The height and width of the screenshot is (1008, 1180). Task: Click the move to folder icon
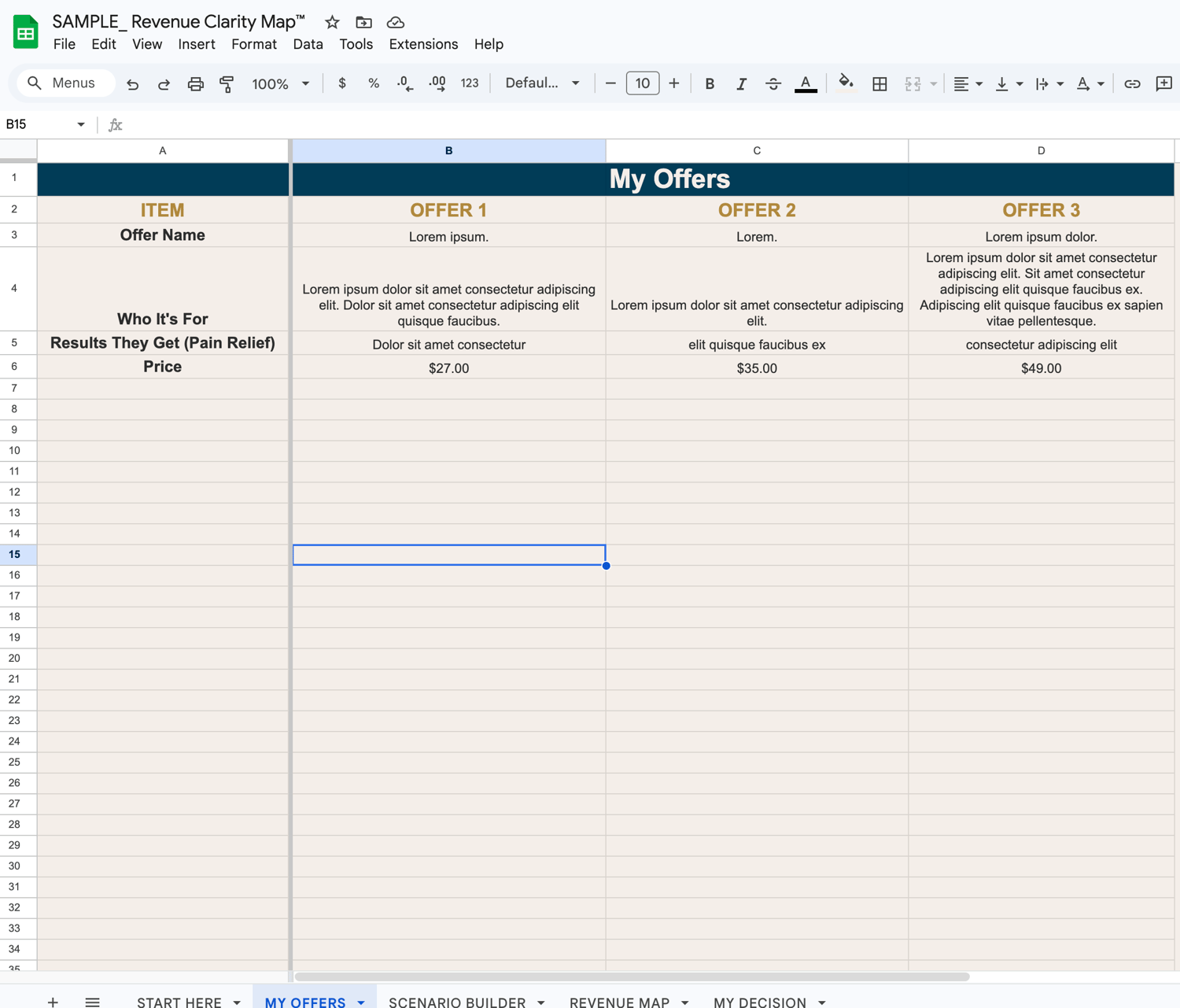[x=363, y=22]
